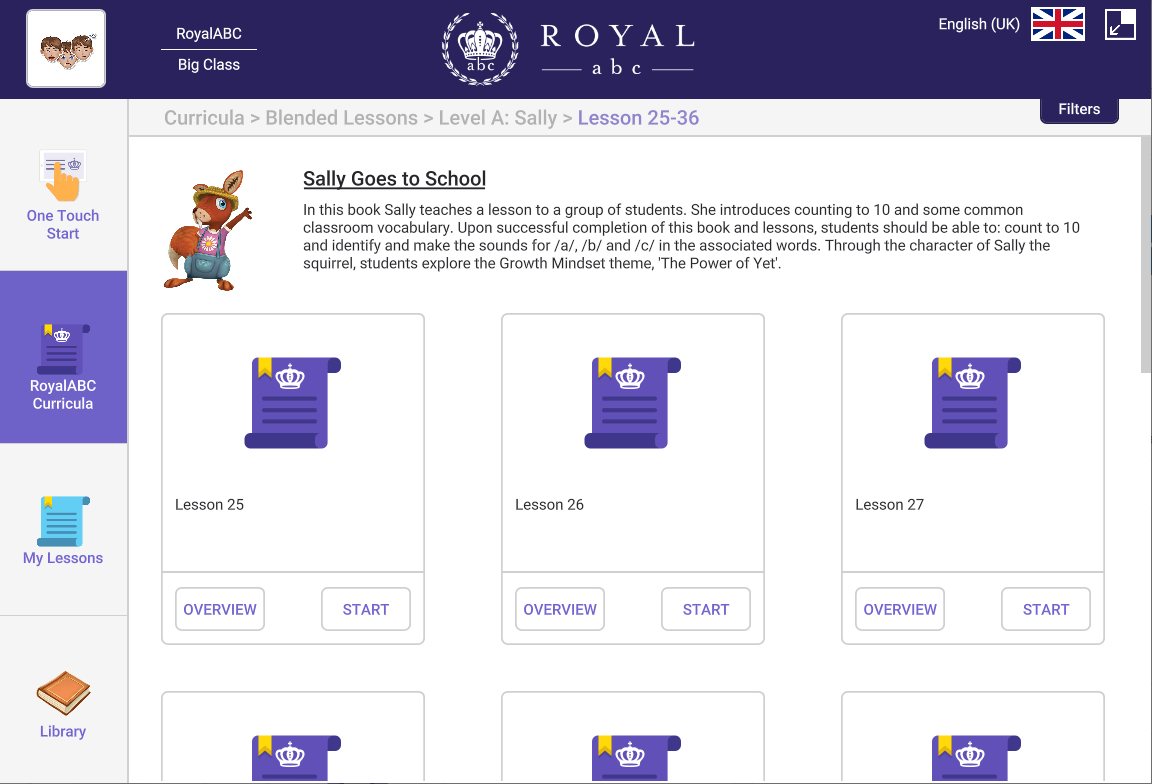Screen dimensions: 1152x784
Task: Open Overview for Lesson 26
Action: (560, 609)
